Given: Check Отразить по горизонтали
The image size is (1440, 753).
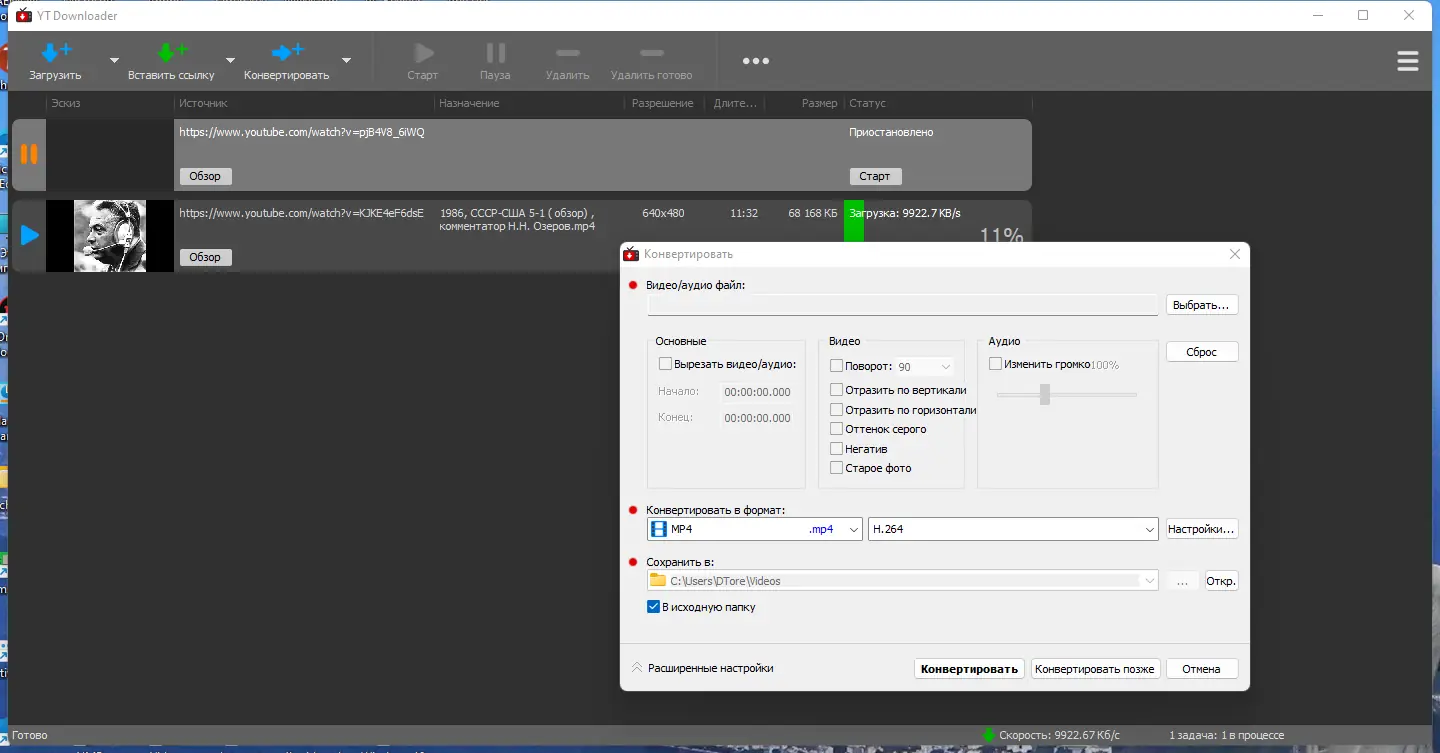Looking at the screenshot, I should [x=836, y=410].
